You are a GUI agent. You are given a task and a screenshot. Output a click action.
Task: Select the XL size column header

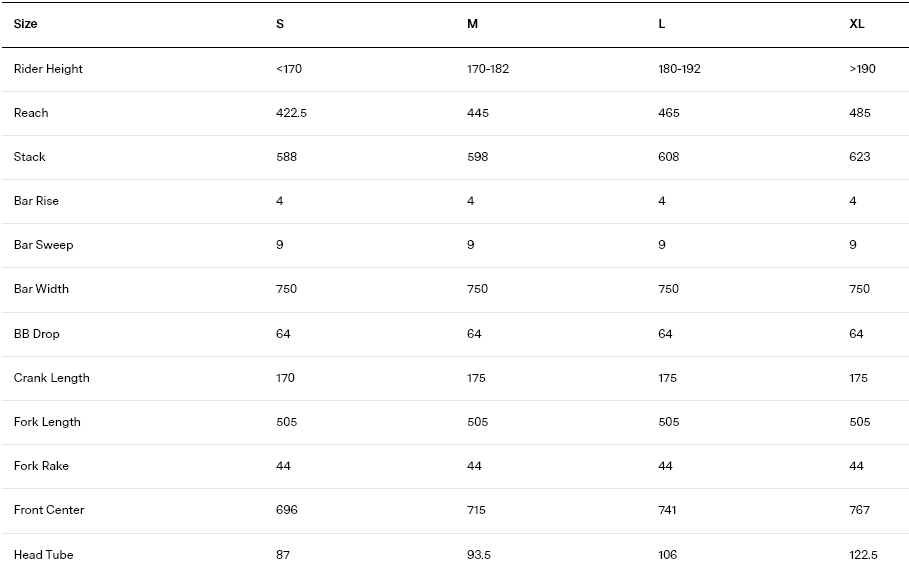856,24
